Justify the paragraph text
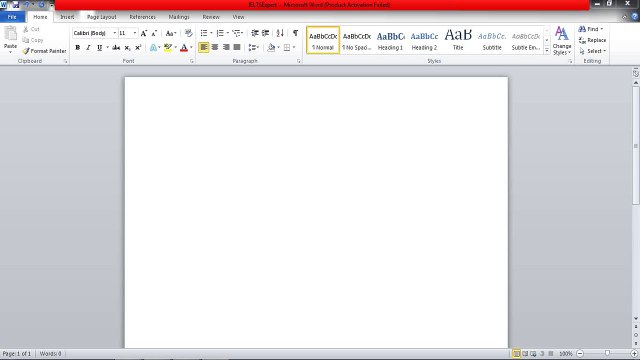Image resolution: width=640 pixels, height=360 pixels. click(237, 48)
